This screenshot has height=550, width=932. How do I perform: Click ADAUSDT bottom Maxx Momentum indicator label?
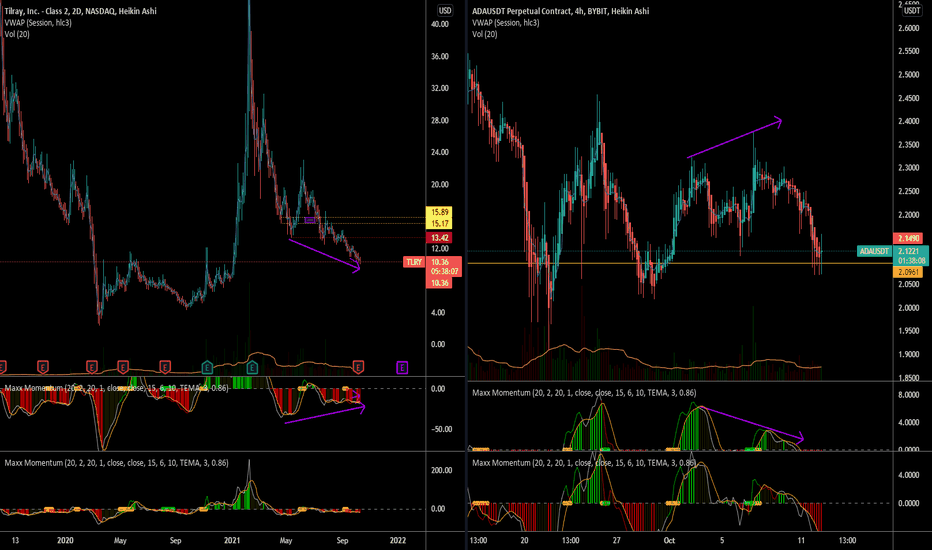click(584, 463)
